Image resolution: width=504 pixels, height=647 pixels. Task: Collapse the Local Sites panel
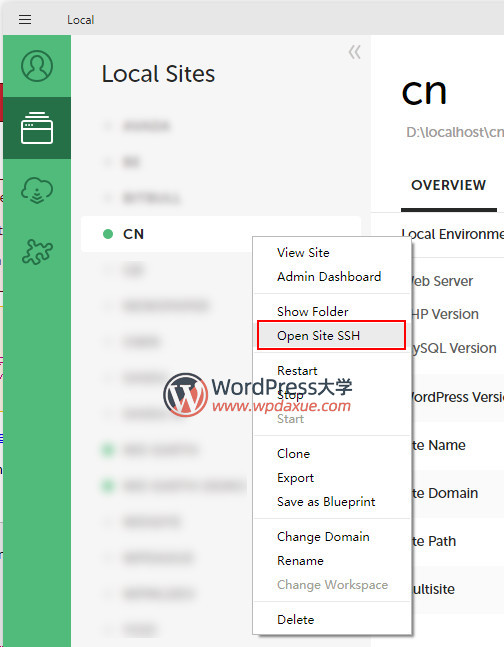355,52
